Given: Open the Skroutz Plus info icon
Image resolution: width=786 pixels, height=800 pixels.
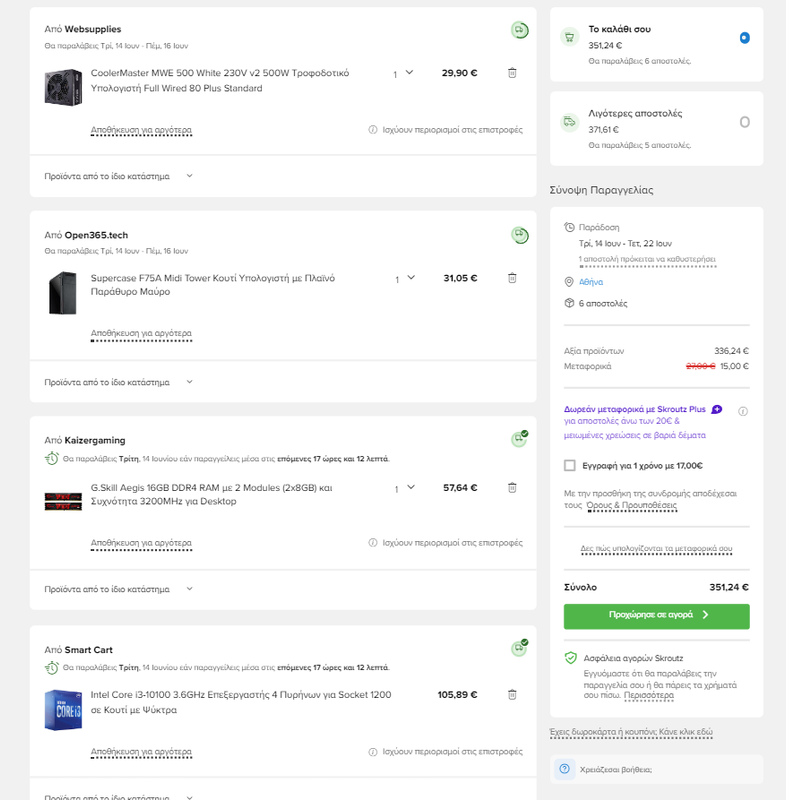Looking at the screenshot, I should [x=743, y=411].
